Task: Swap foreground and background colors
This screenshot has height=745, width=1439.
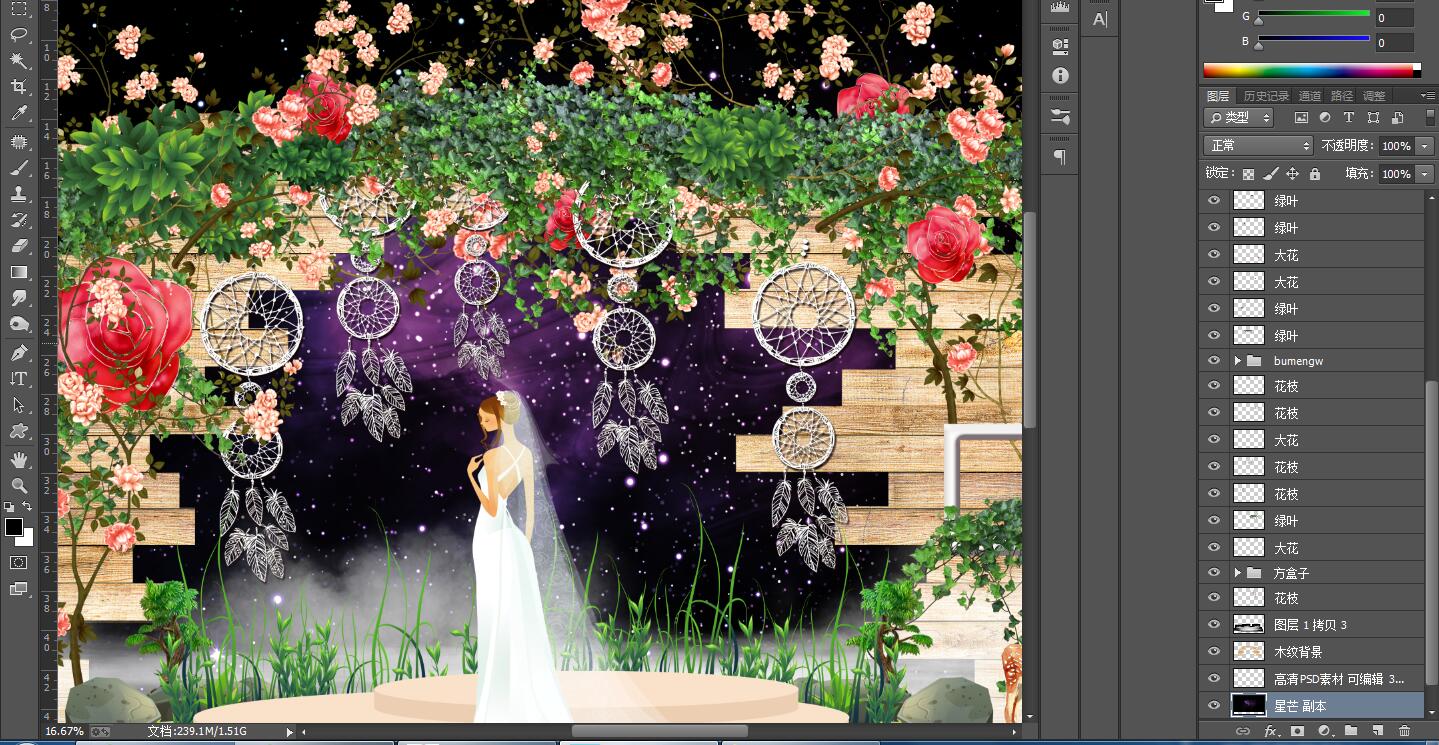Action: point(27,507)
